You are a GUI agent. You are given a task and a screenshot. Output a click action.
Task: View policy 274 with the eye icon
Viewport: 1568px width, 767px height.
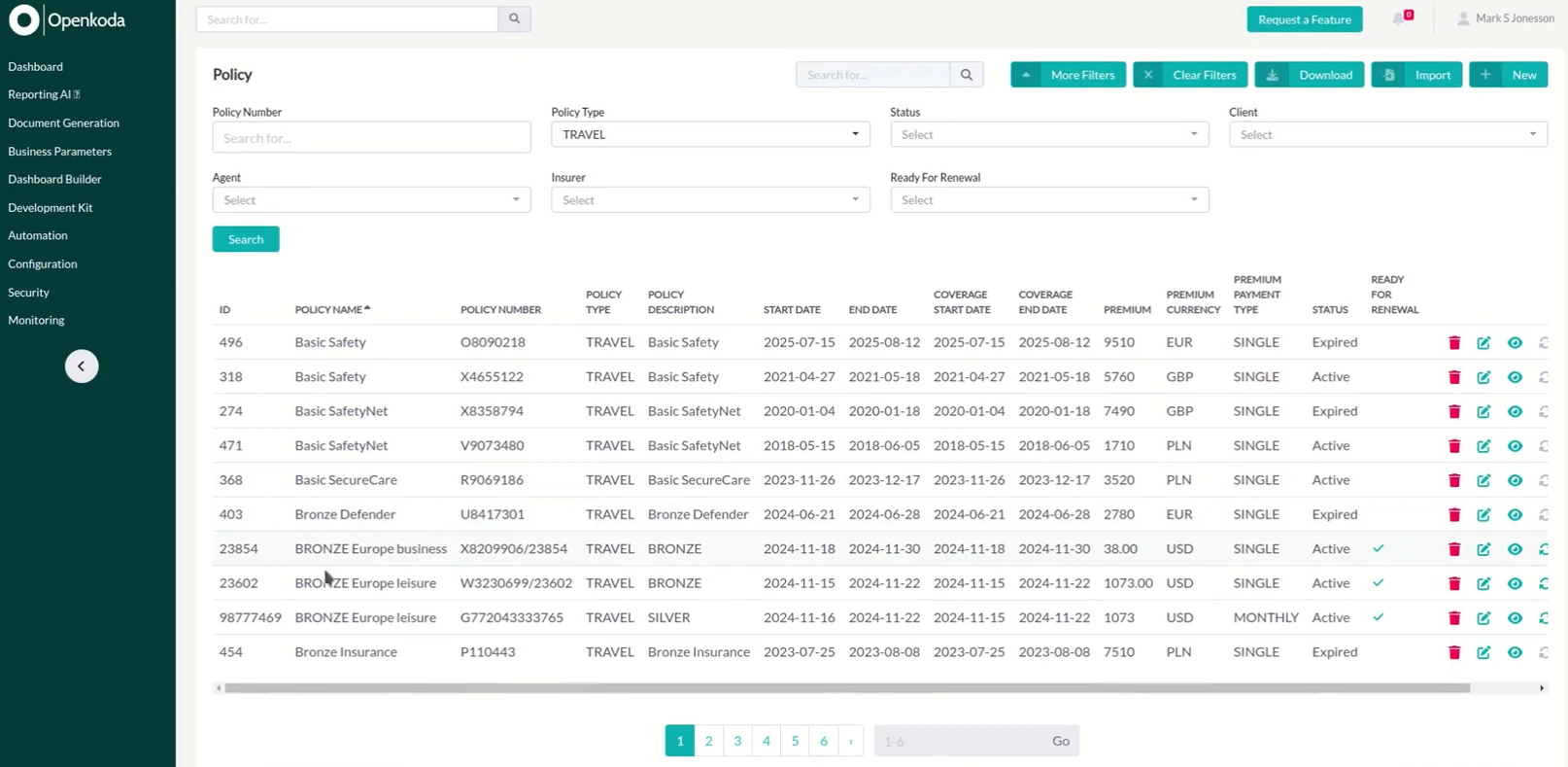[x=1515, y=411]
